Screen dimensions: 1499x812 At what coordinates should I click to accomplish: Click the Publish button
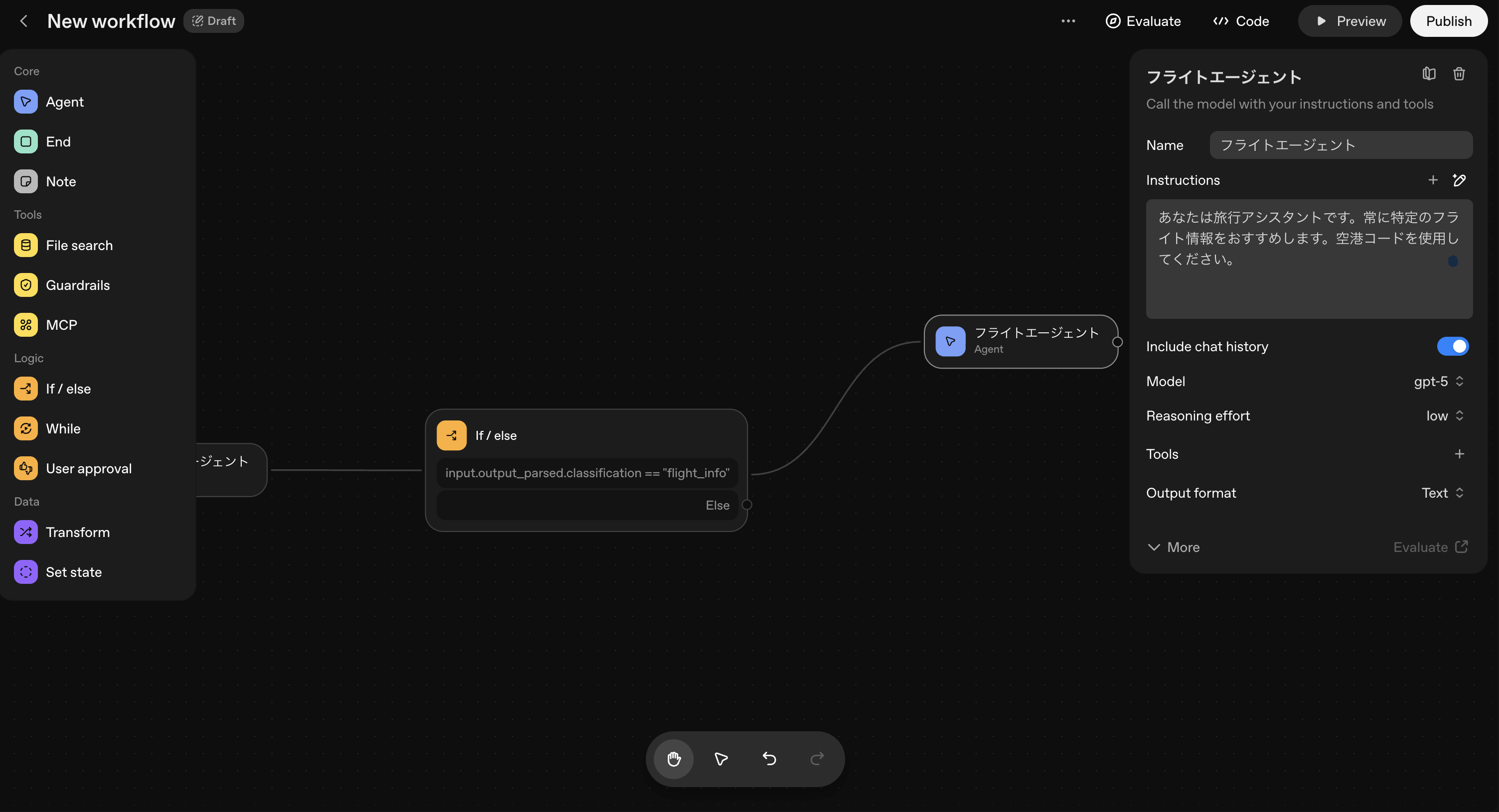point(1448,21)
